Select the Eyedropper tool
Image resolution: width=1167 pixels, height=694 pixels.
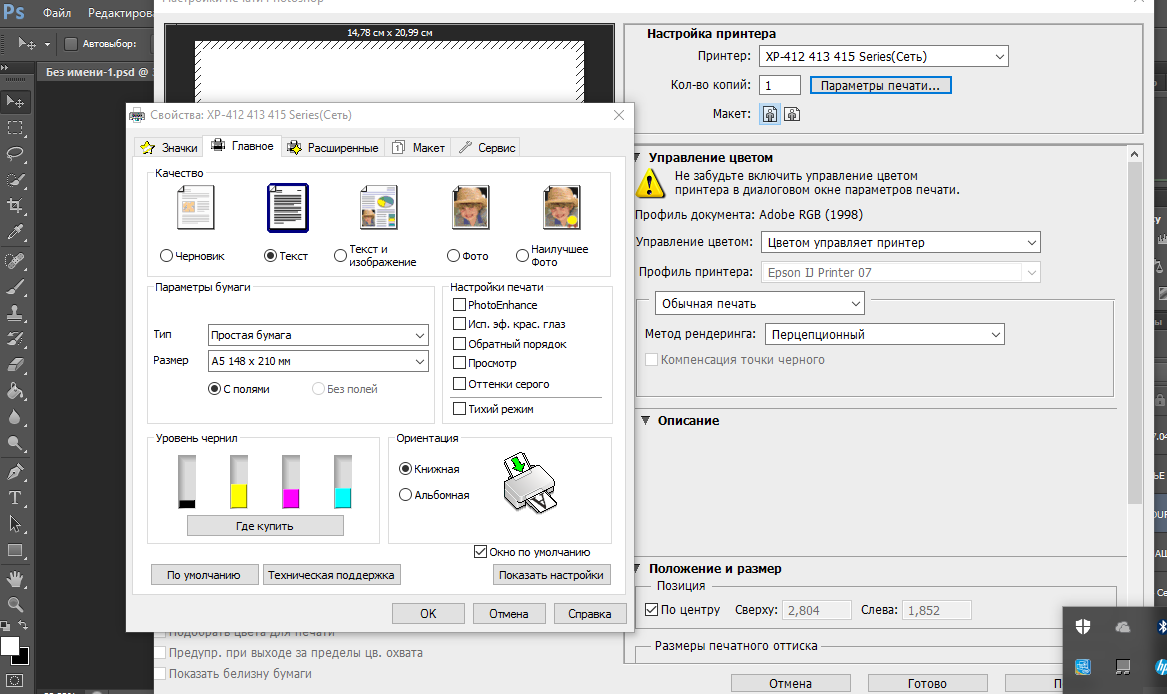[x=15, y=233]
